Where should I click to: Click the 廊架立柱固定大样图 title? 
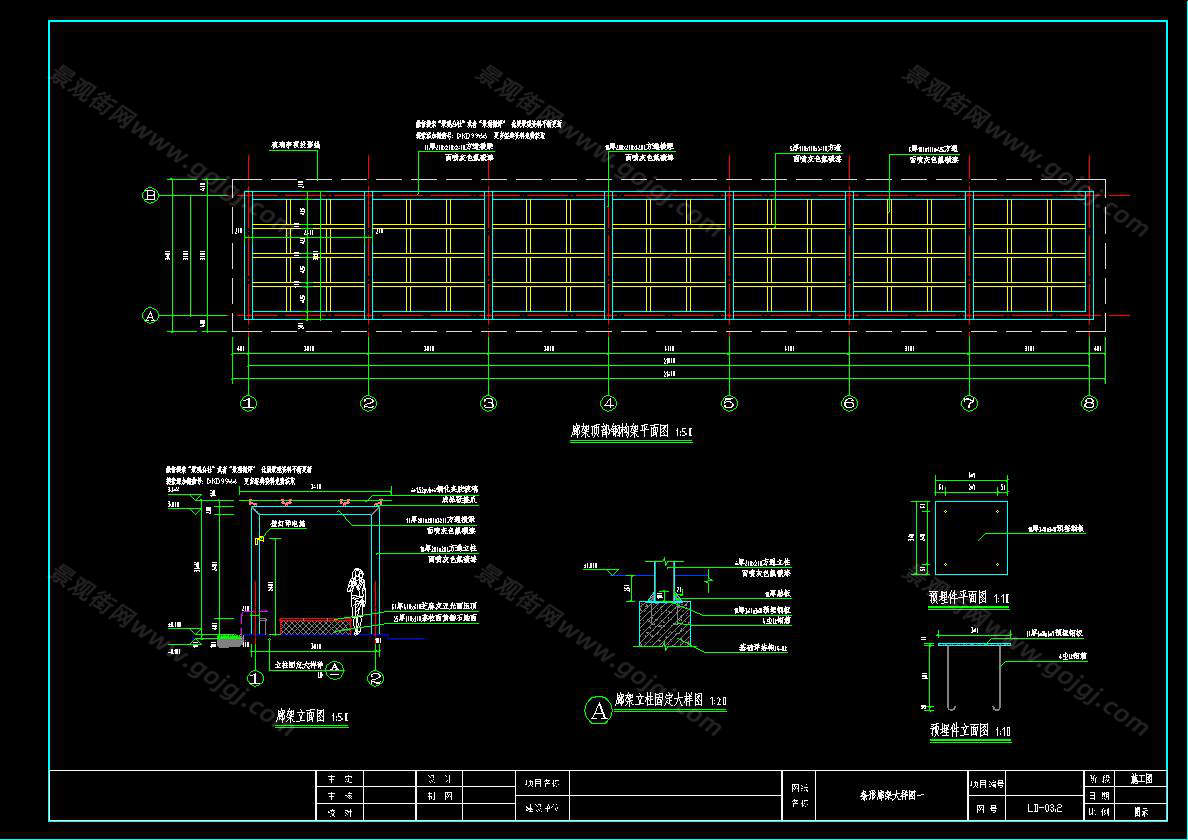click(660, 700)
